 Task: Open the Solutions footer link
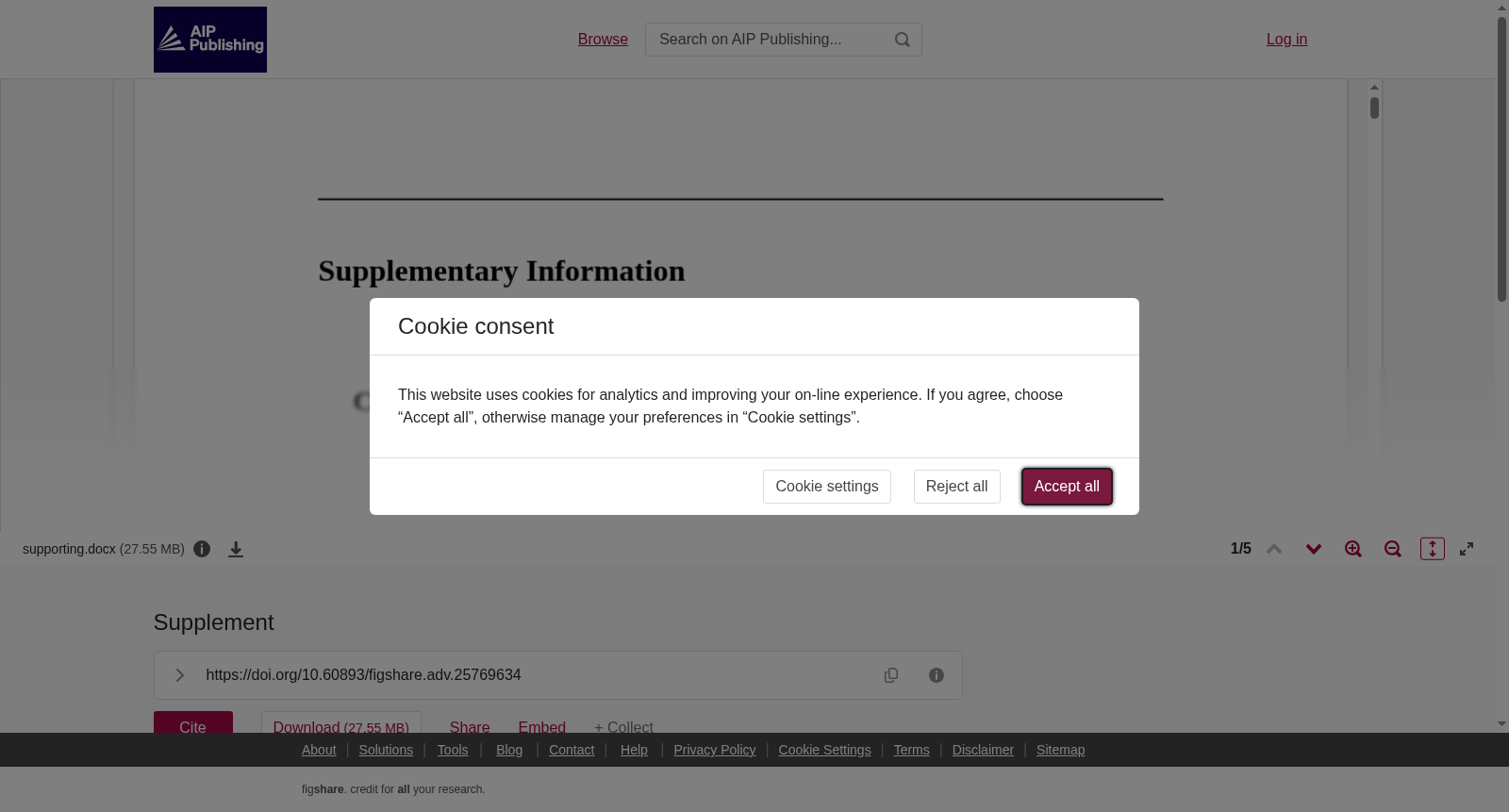[386, 750]
